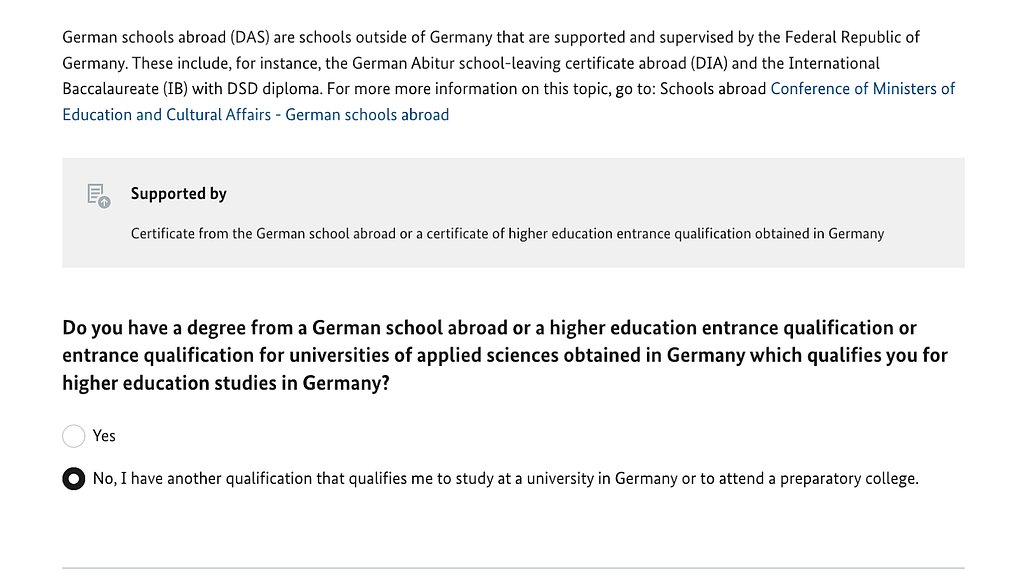Click the Supported by heading
This screenshot has width=1024, height=571.
(x=178, y=193)
